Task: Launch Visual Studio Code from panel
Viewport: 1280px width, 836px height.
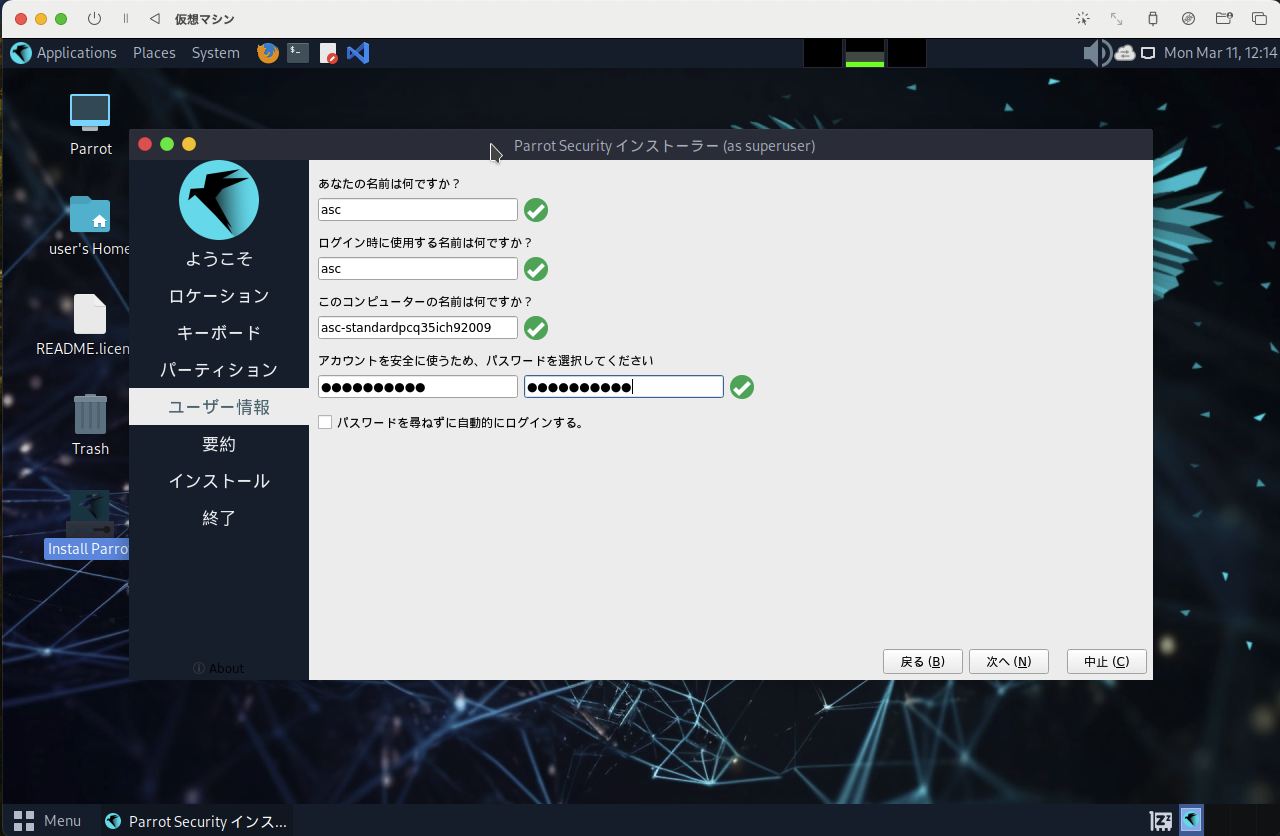Action: point(358,53)
